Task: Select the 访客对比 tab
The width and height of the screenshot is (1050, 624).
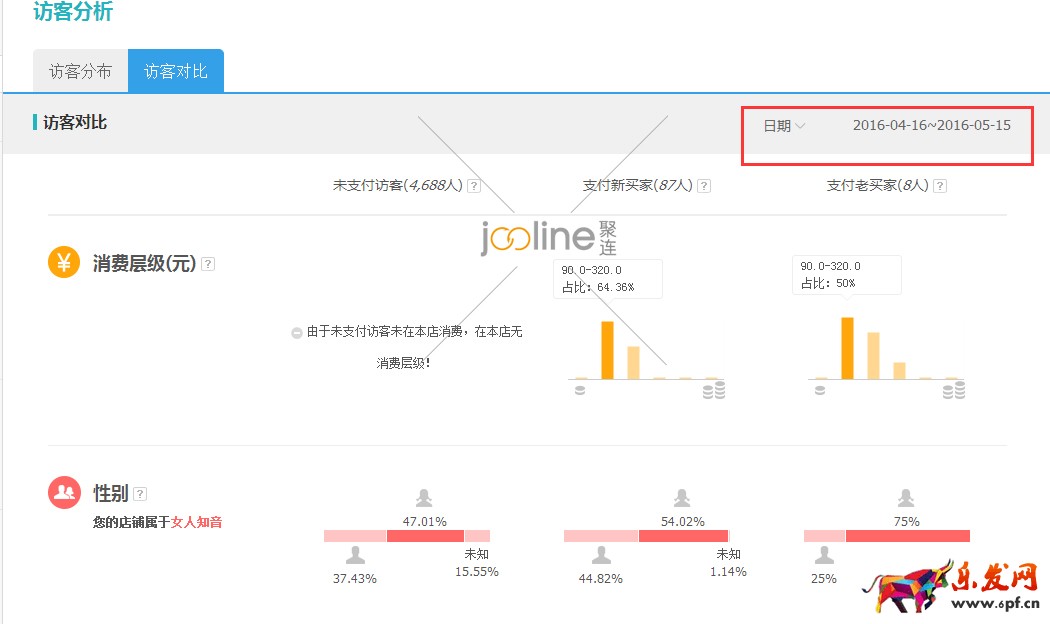Action: click(x=176, y=72)
